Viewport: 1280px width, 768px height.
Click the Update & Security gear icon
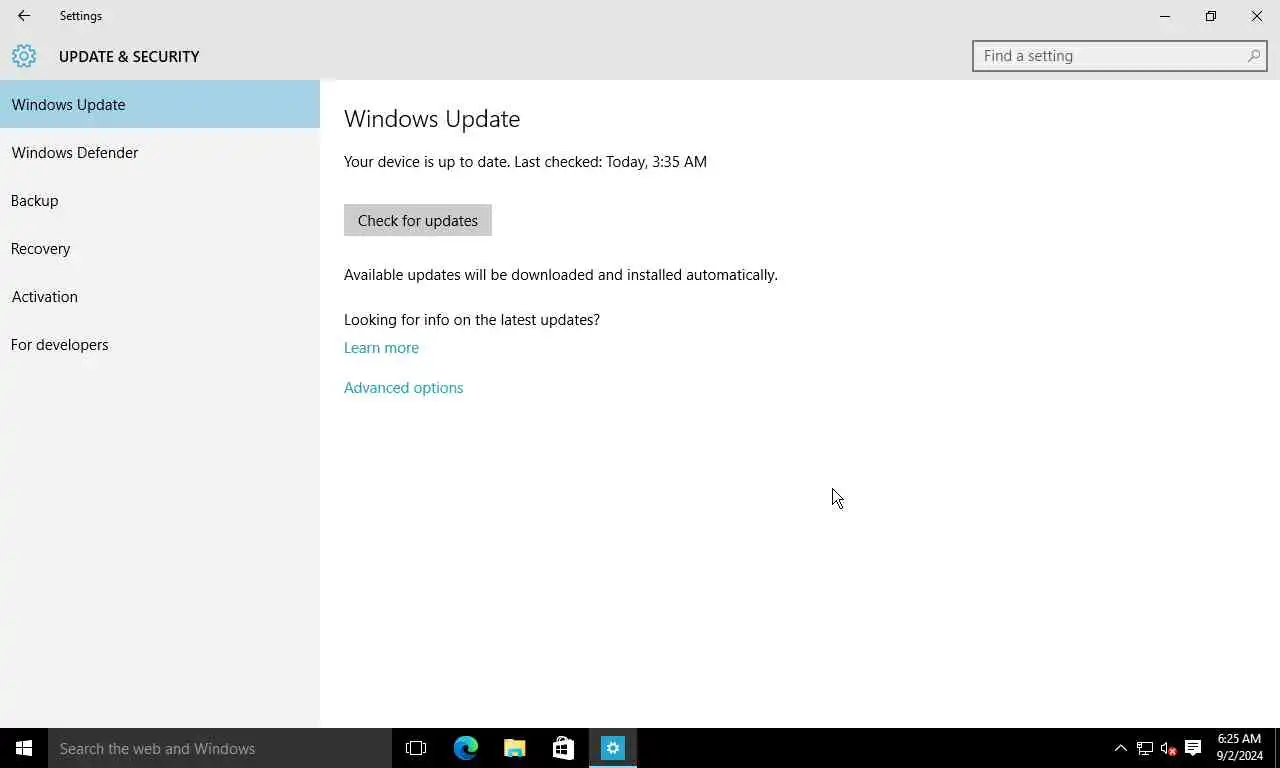pyautogui.click(x=24, y=56)
